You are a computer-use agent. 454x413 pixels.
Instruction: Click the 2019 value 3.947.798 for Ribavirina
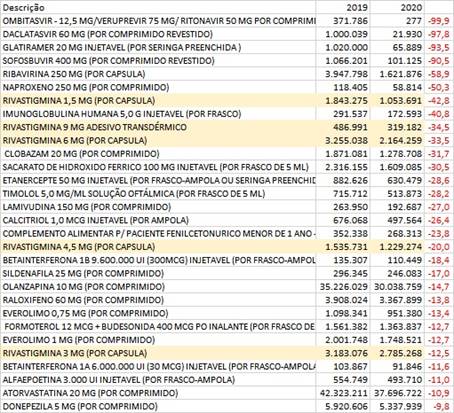pyautogui.click(x=343, y=74)
